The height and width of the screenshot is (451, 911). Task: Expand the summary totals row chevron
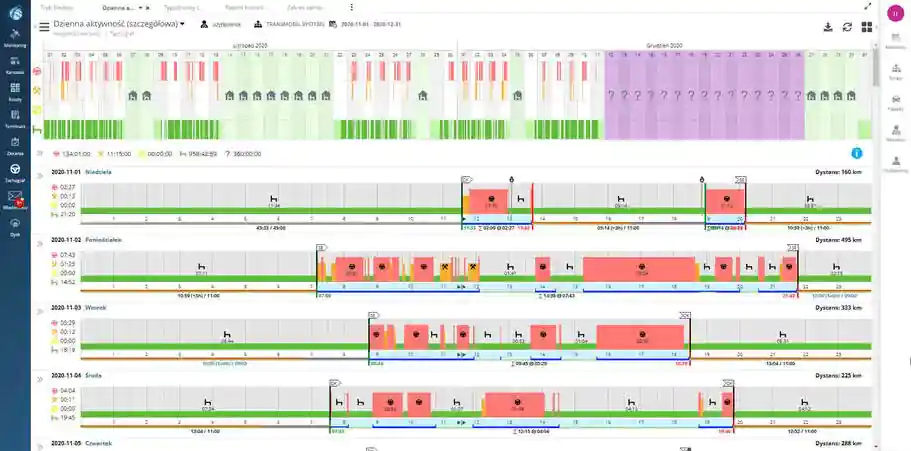(x=40, y=153)
